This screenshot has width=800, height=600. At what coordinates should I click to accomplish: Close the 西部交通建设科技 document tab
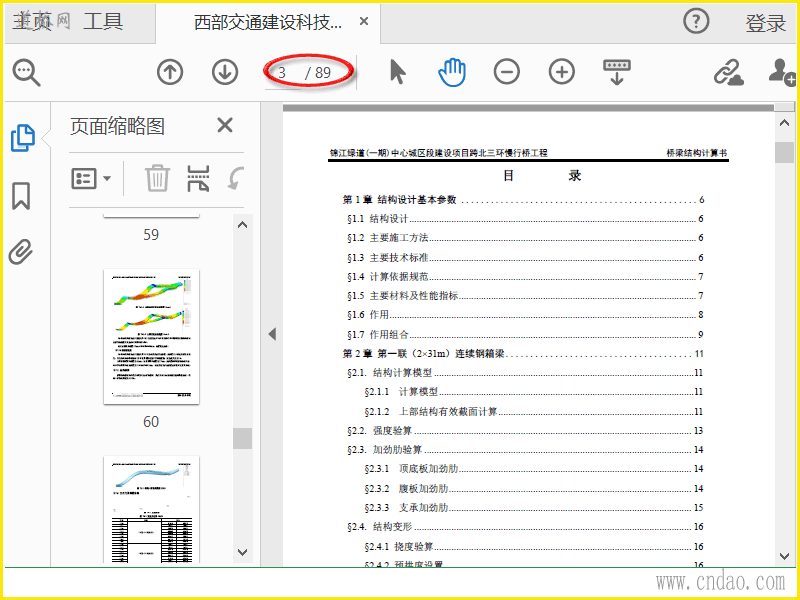(364, 21)
